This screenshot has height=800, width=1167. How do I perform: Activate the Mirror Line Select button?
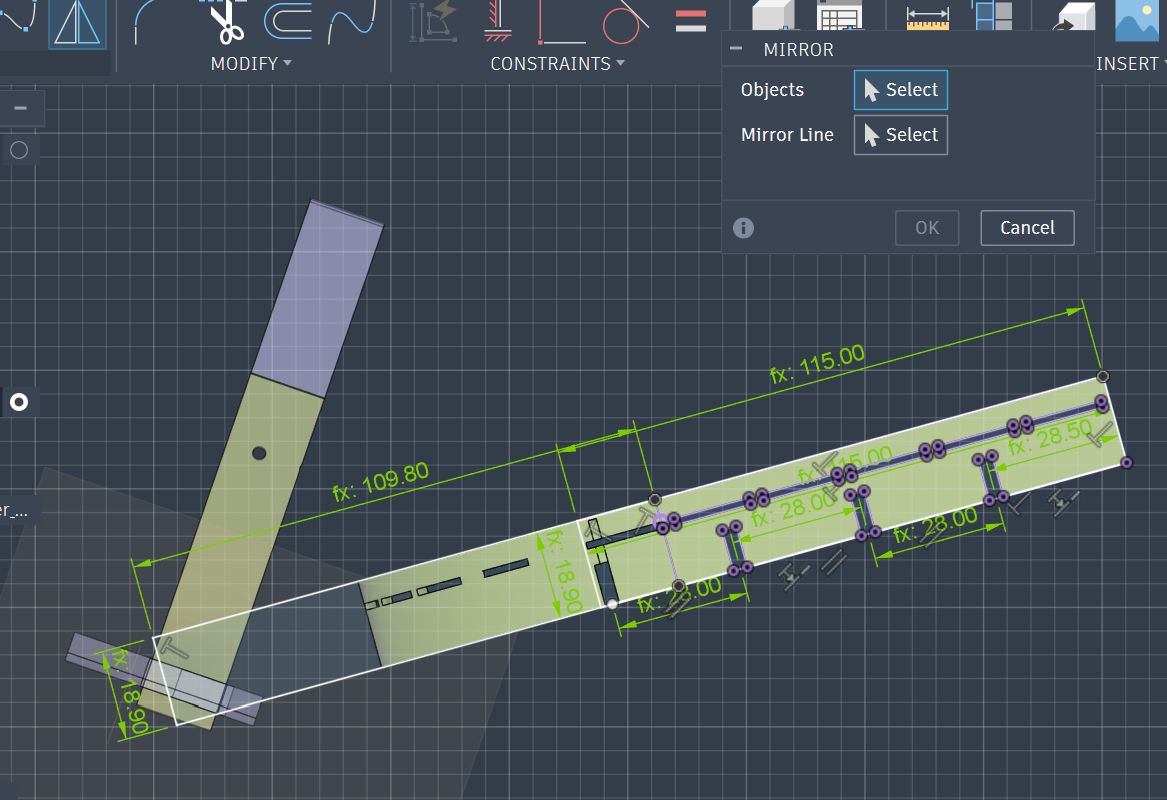pyautogui.click(x=901, y=135)
